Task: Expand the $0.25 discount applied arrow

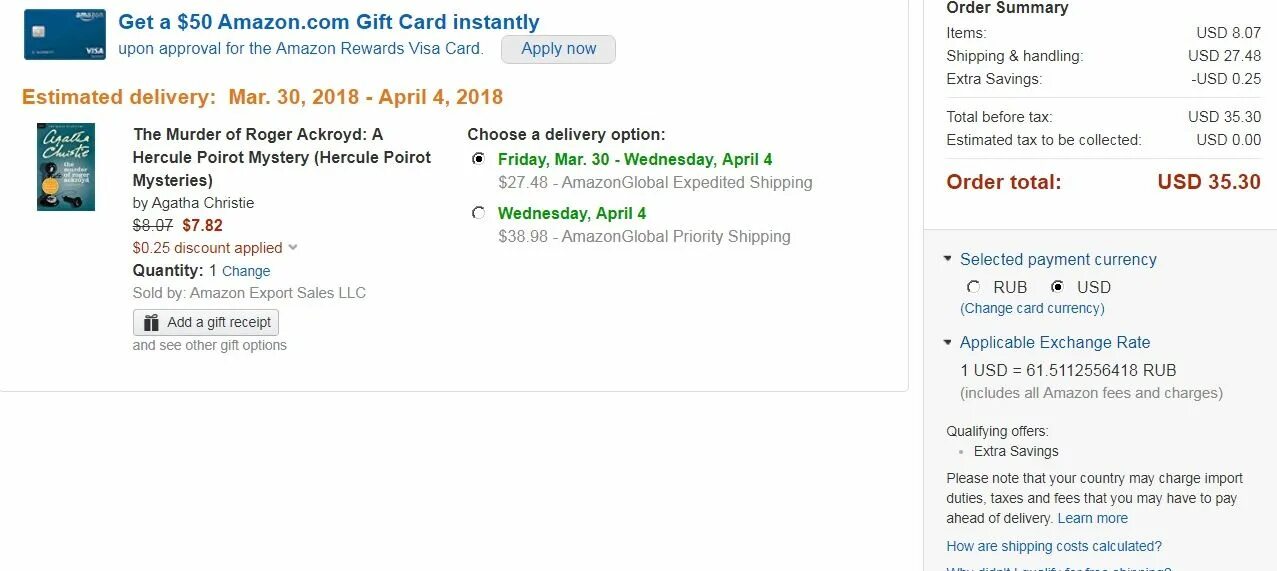Action: point(292,248)
